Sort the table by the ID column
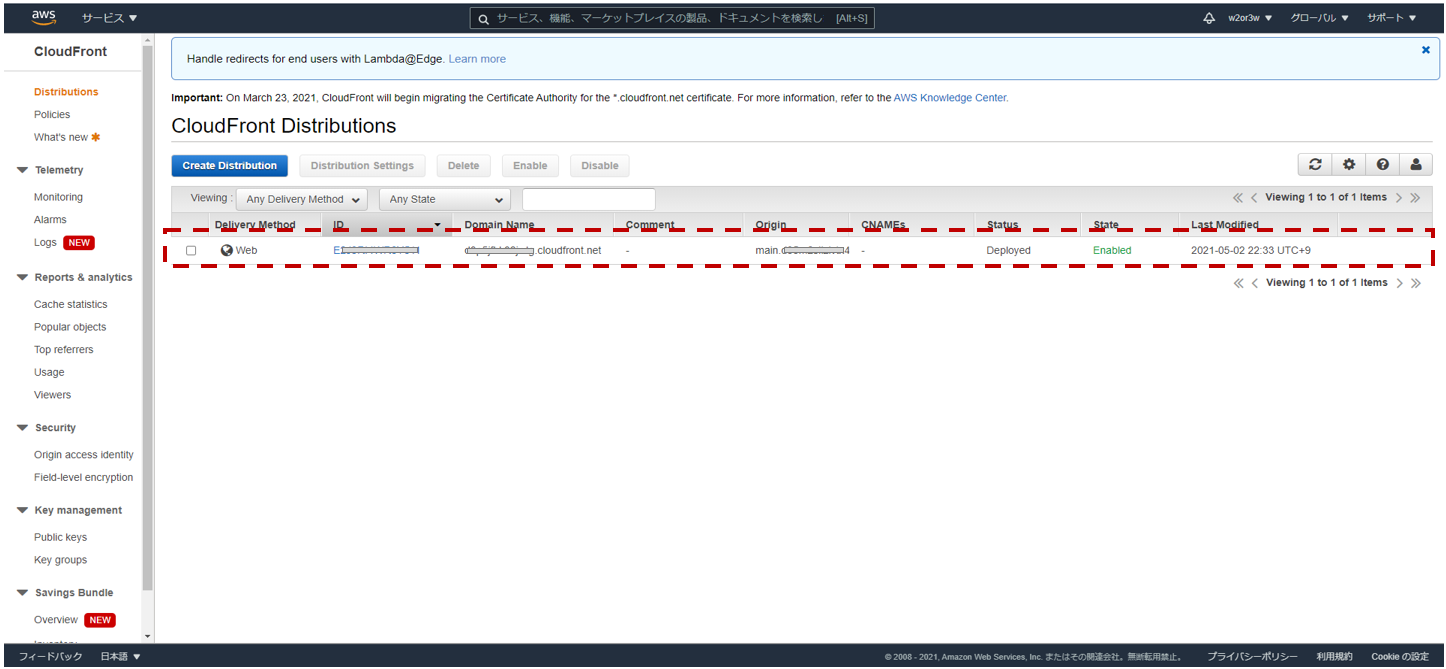Image resolution: width=1446 pixels, height=669 pixels. pyautogui.click(x=387, y=225)
